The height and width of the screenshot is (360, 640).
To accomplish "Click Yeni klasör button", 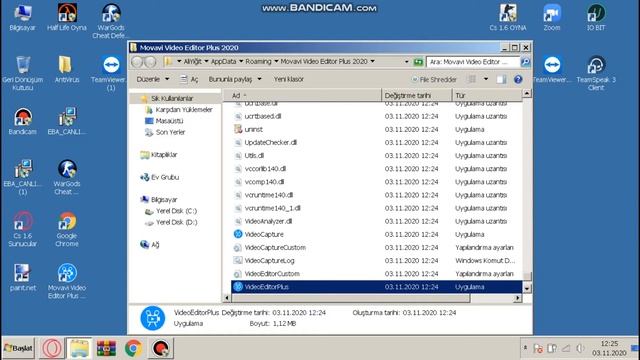I will pos(289,79).
